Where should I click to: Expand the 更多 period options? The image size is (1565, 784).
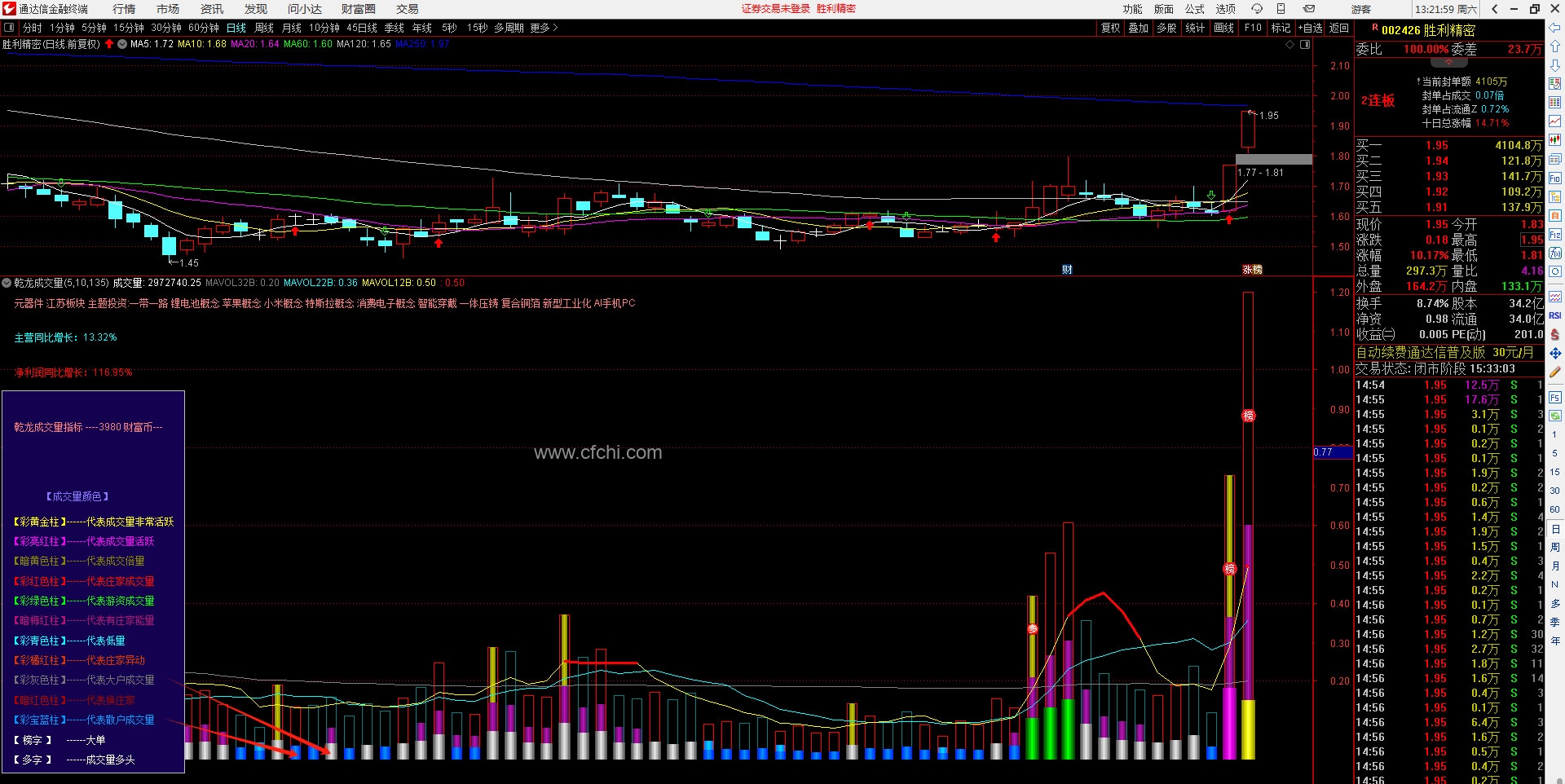pyautogui.click(x=544, y=28)
